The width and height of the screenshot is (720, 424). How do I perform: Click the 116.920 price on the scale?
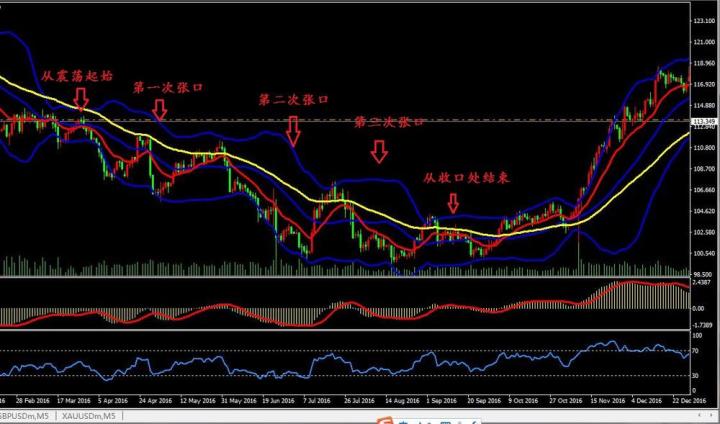(704, 85)
